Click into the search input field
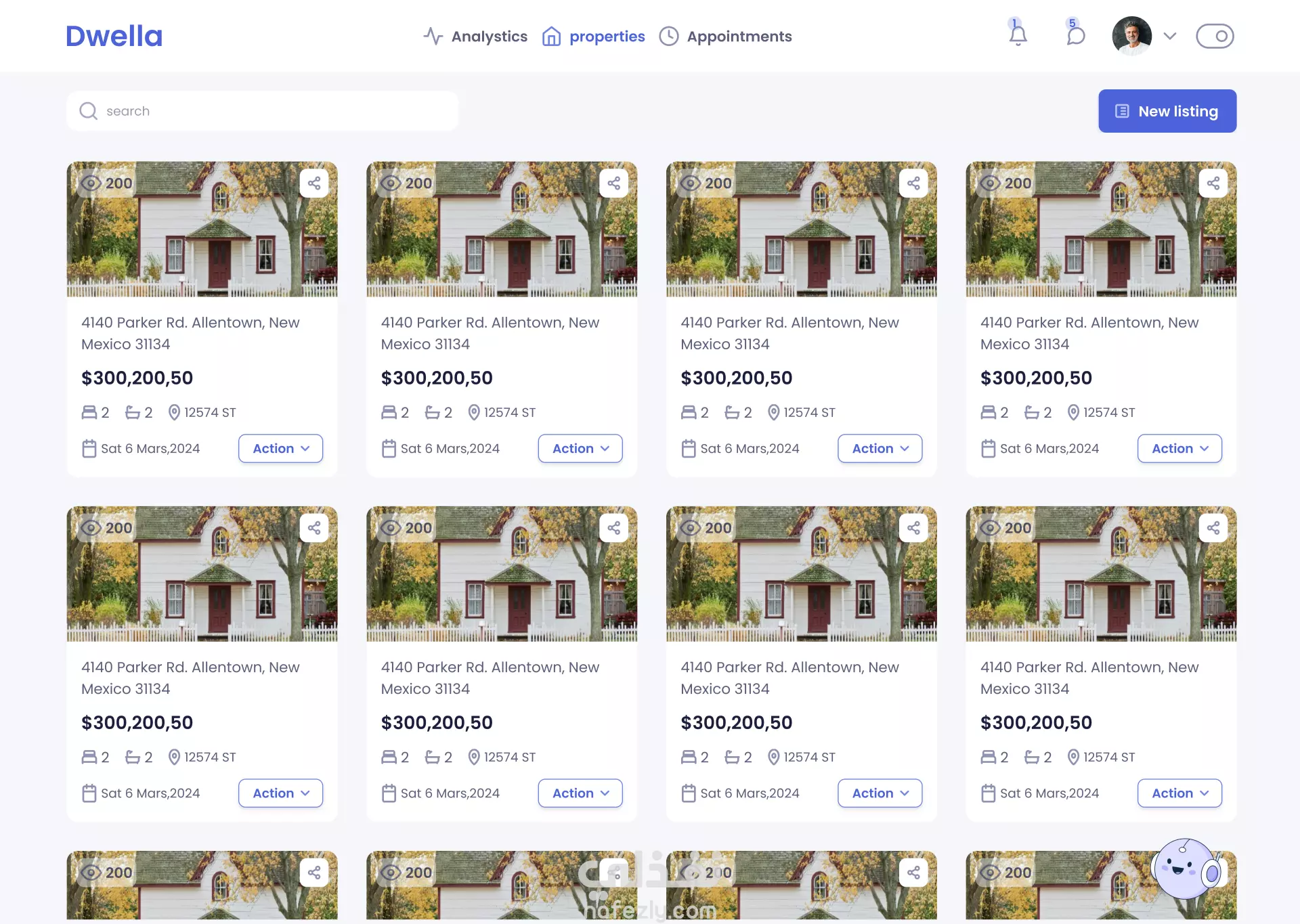This screenshot has height=924, width=1300. (x=271, y=111)
